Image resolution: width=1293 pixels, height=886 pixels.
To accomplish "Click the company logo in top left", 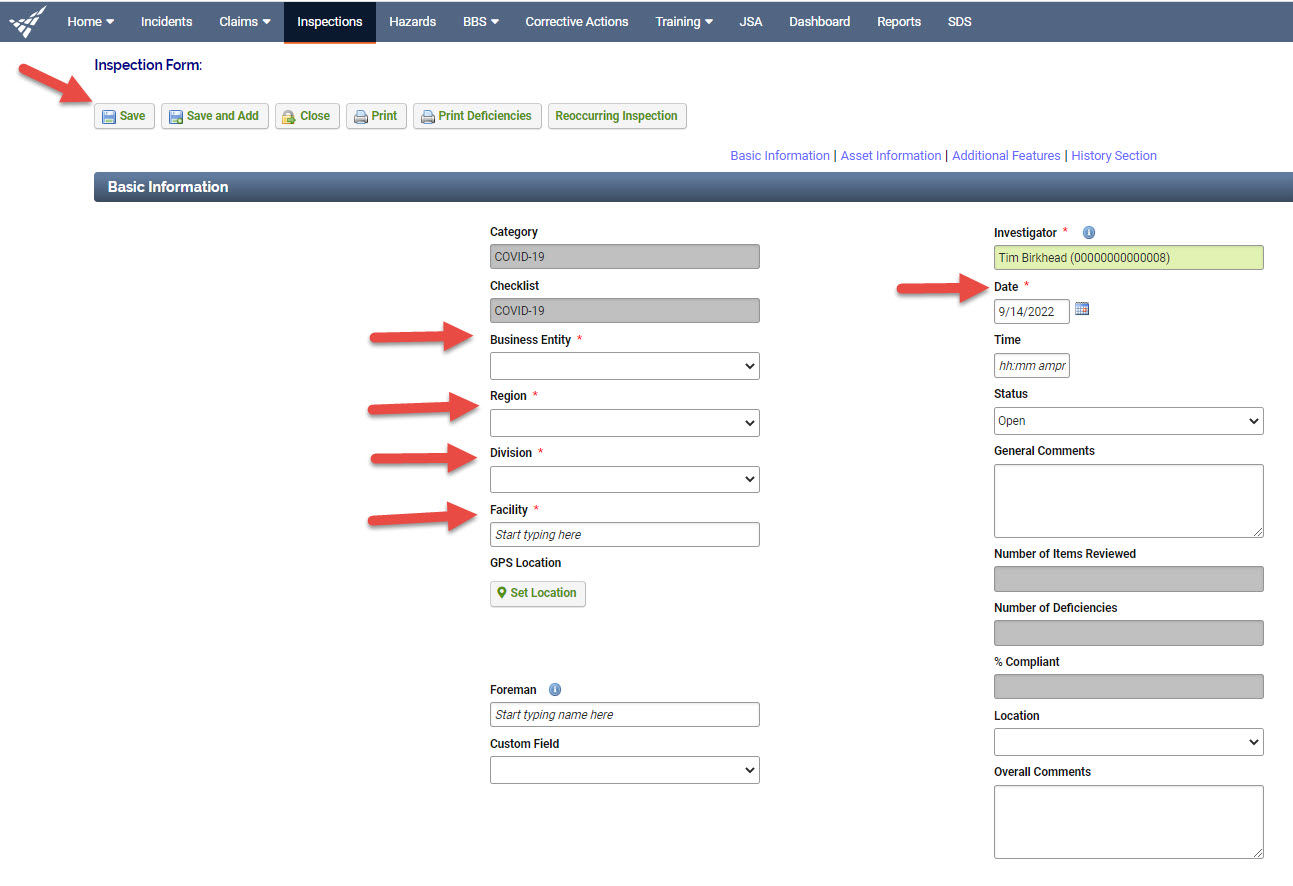I will (26, 20).
